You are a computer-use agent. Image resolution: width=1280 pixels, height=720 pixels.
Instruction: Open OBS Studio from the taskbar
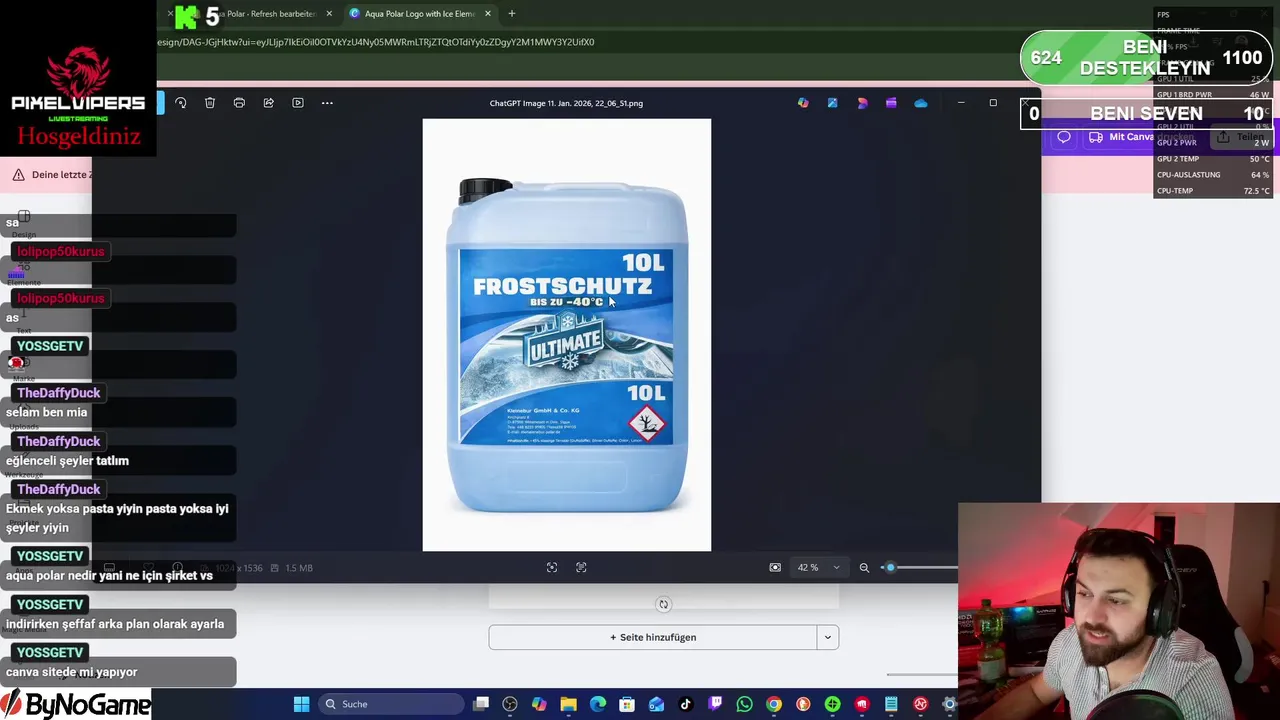click(x=510, y=704)
